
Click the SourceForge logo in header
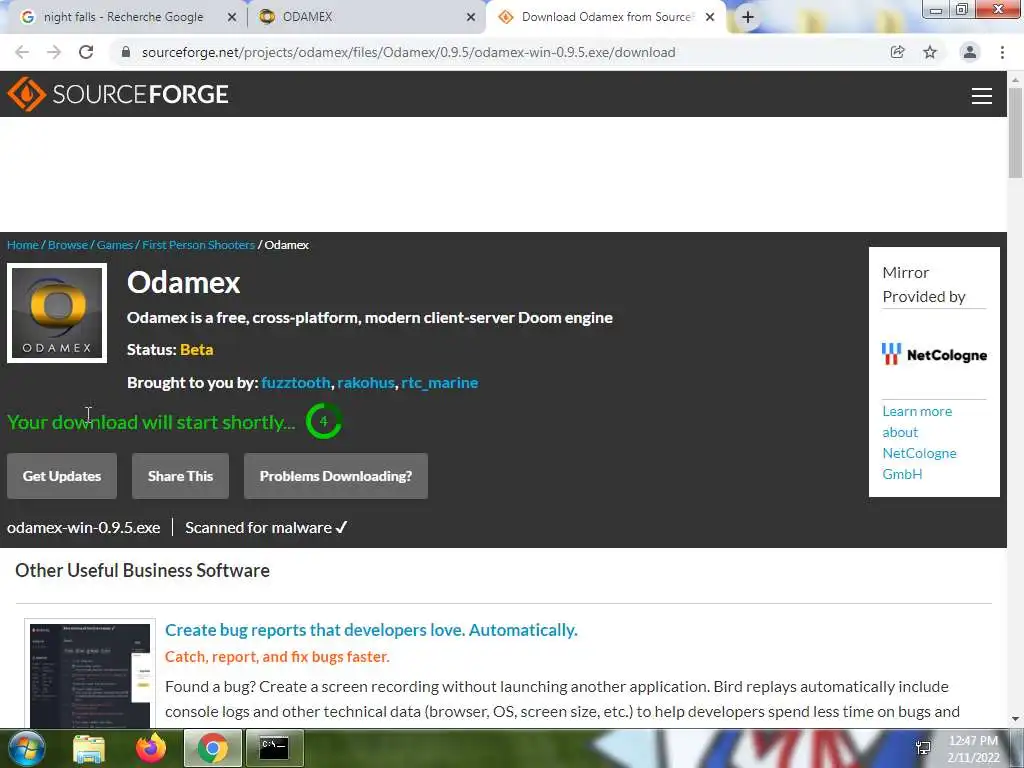click(x=118, y=94)
